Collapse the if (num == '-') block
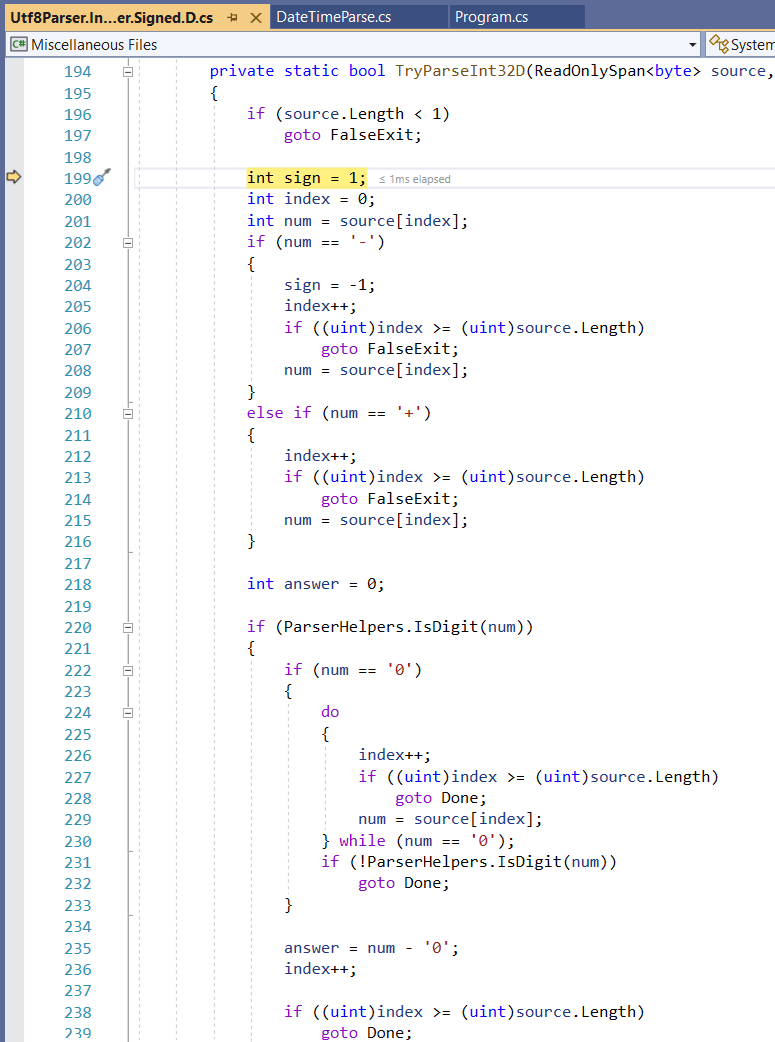Screen dimensions: 775x1042 click(128, 242)
